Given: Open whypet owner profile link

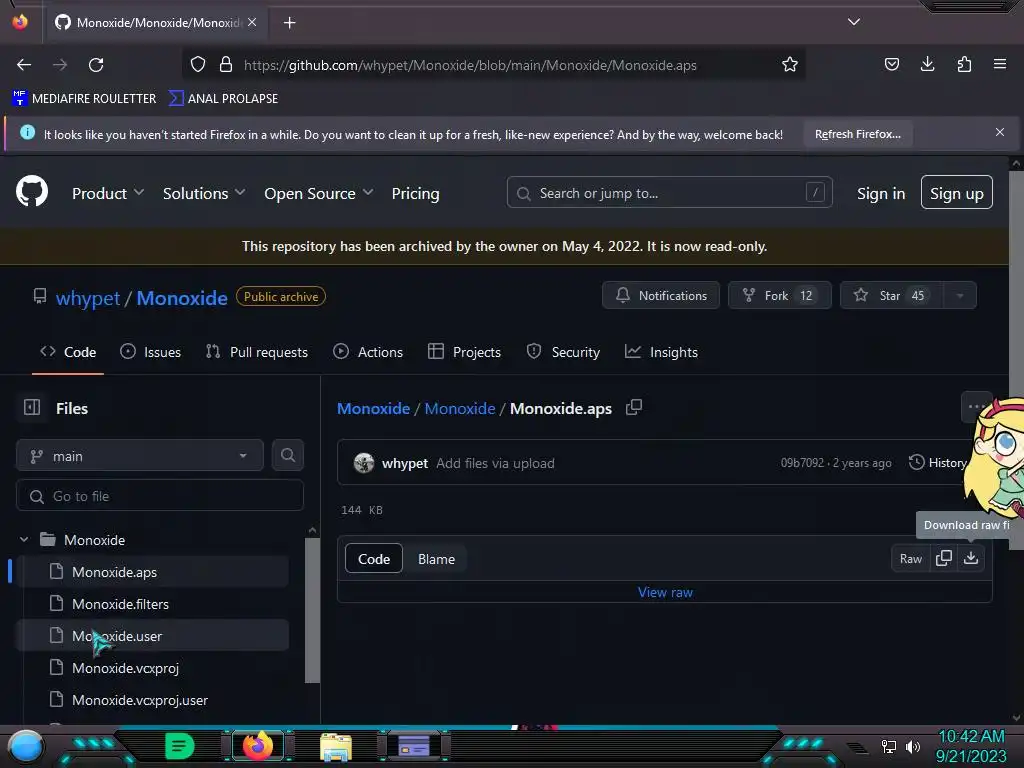Looking at the screenshot, I should coord(88,298).
